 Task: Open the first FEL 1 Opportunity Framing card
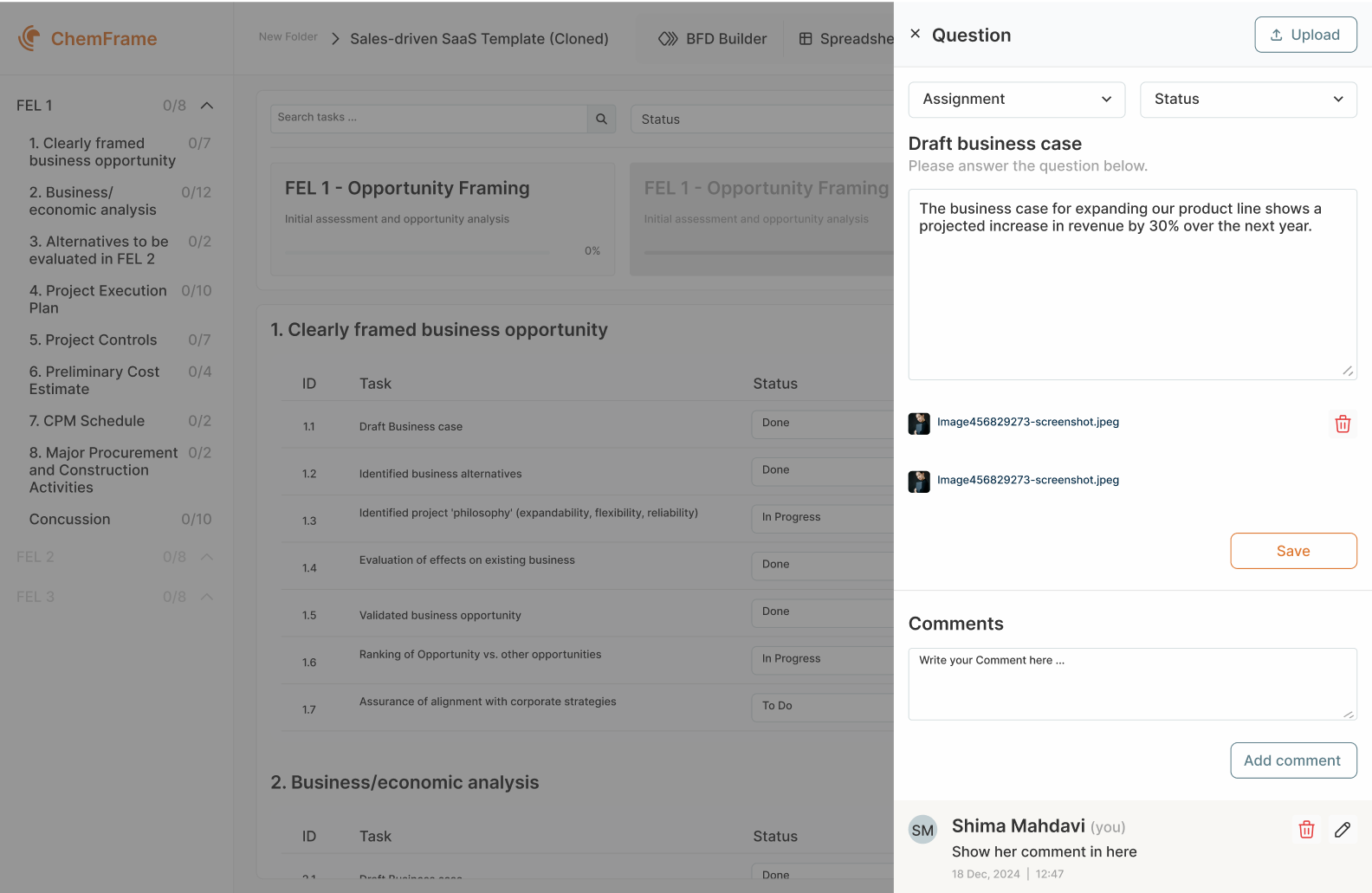coord(443,219)
